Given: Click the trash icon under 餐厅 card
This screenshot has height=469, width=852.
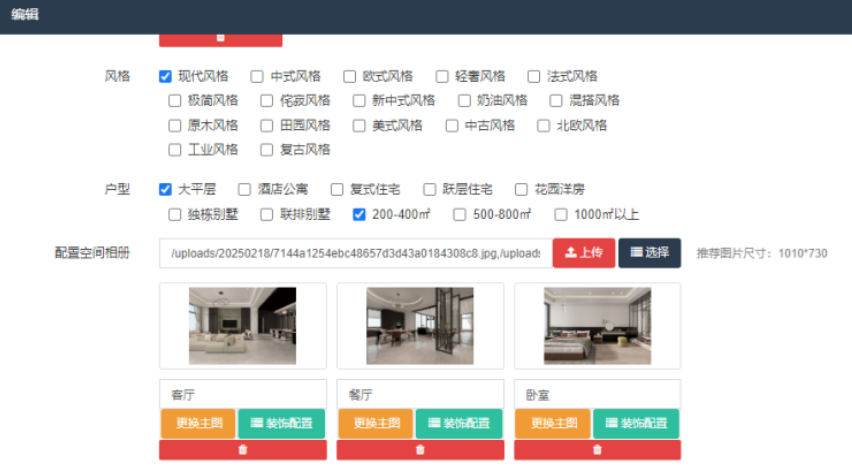Looking at the screenshot, I should [x=420, y=450].
